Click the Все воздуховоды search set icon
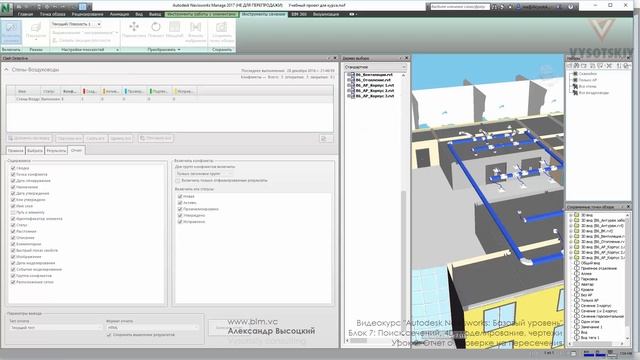 (575, 93)
